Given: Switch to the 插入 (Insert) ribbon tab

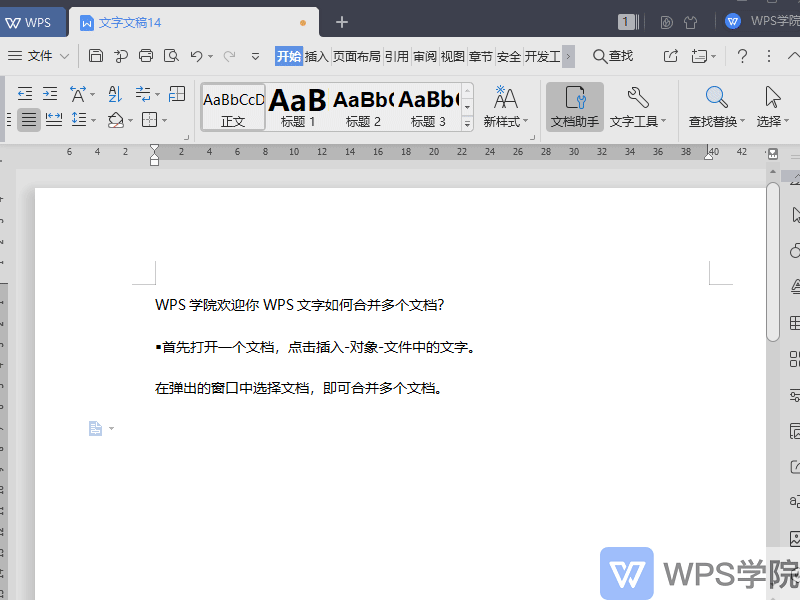Looking at the screenshot, I should 315,56.
